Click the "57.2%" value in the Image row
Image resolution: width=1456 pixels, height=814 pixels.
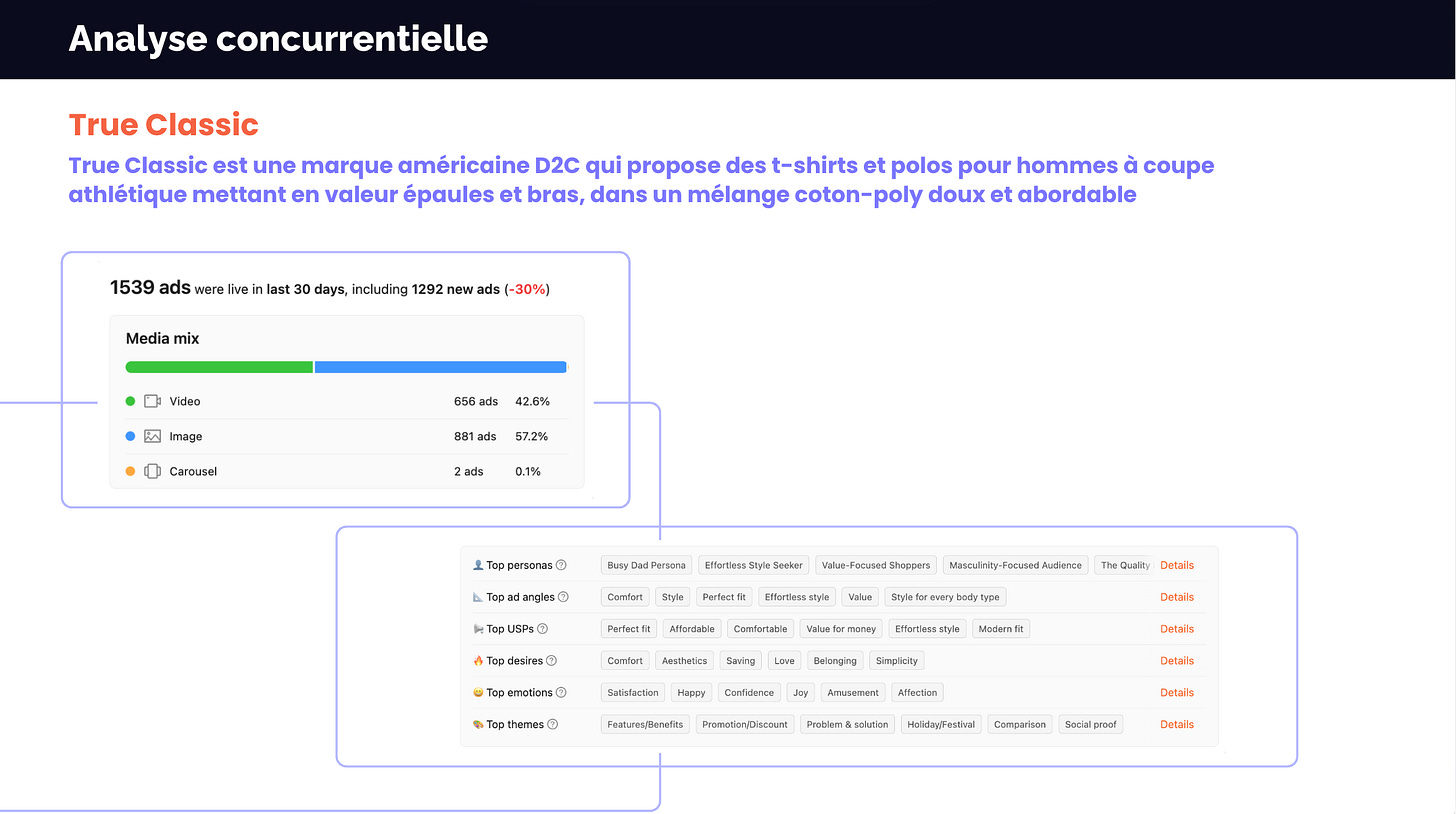point(532,436)
